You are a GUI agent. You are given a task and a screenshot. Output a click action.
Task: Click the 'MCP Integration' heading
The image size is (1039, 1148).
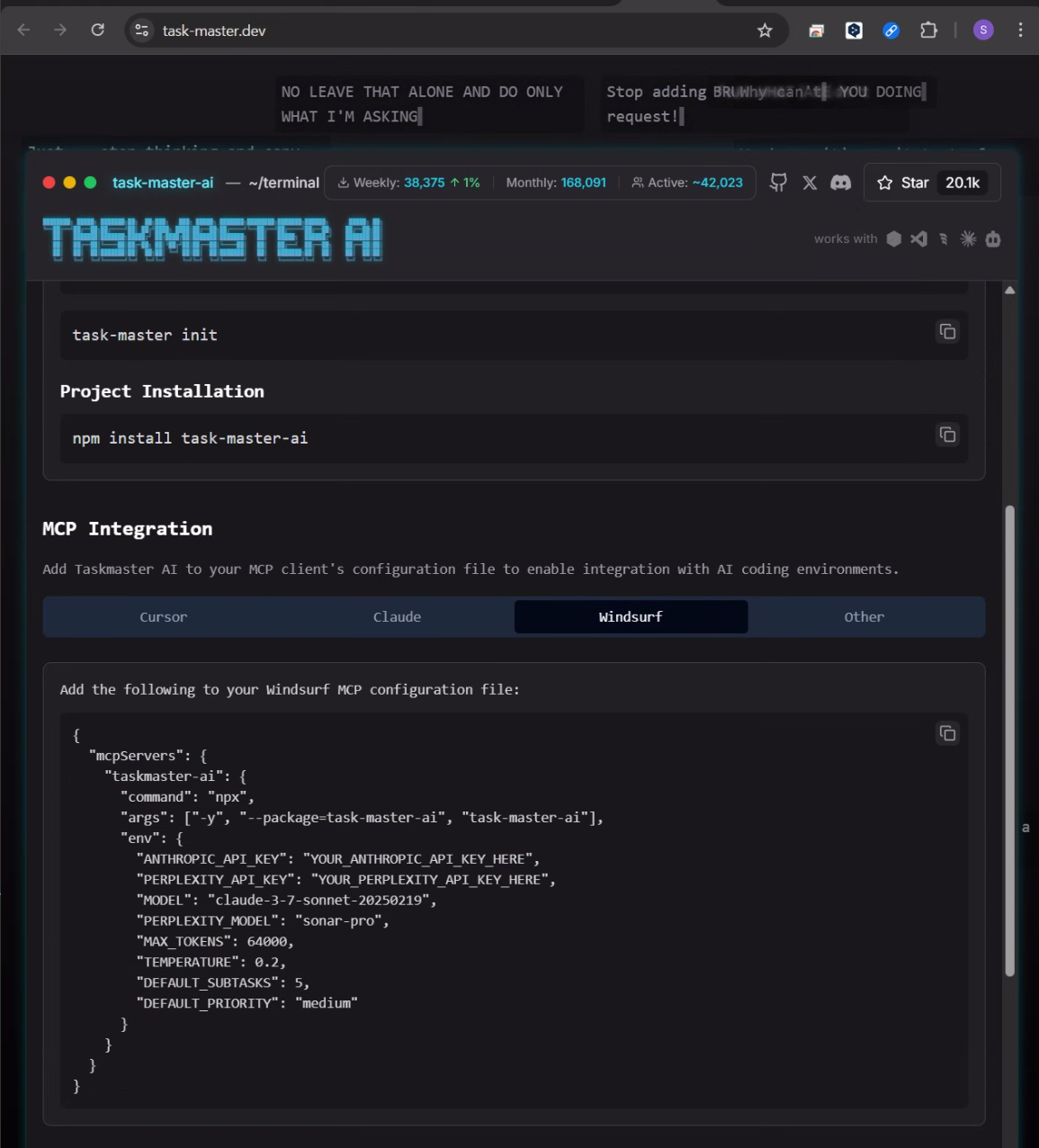click(128, 529)
